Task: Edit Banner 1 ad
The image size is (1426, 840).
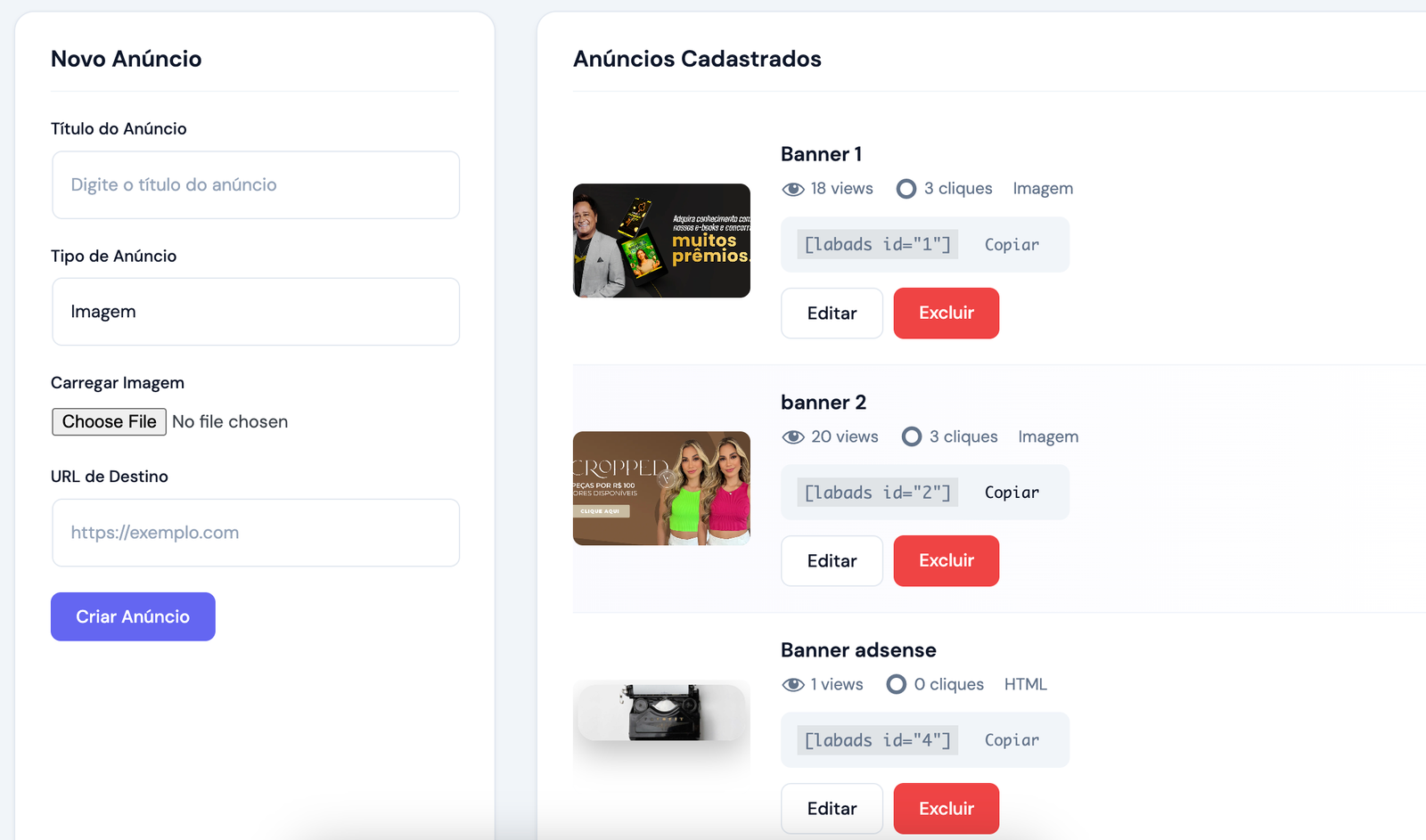Action: pos(832,314)
